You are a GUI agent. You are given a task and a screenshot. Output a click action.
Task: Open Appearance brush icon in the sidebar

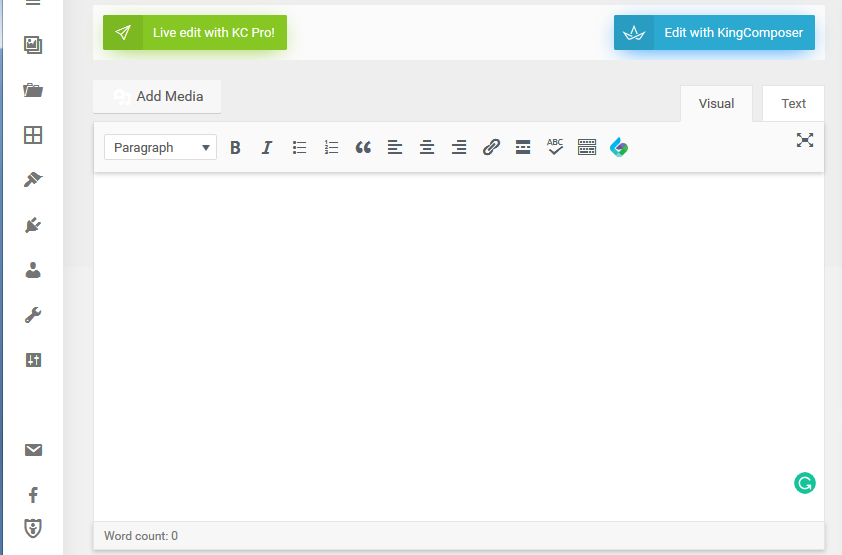point(33,179)
